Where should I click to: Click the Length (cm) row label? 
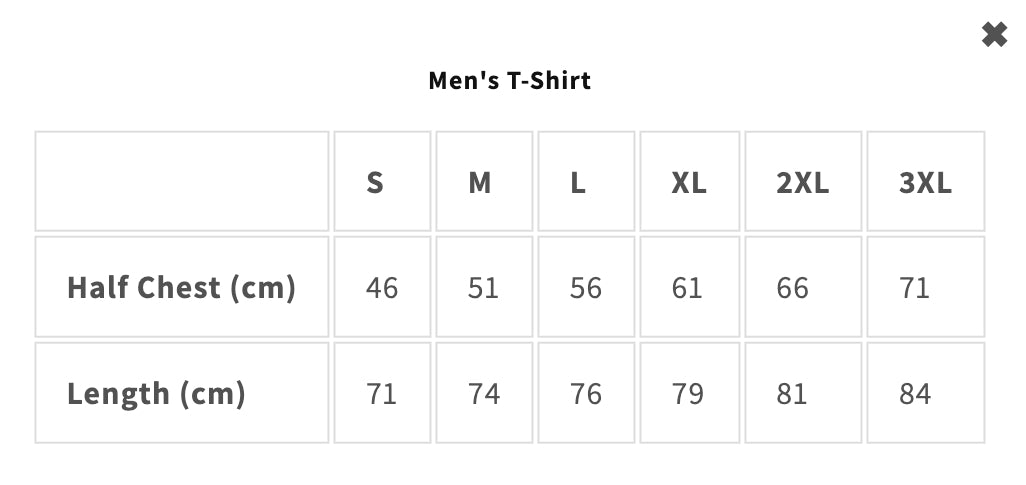(156, 393)
